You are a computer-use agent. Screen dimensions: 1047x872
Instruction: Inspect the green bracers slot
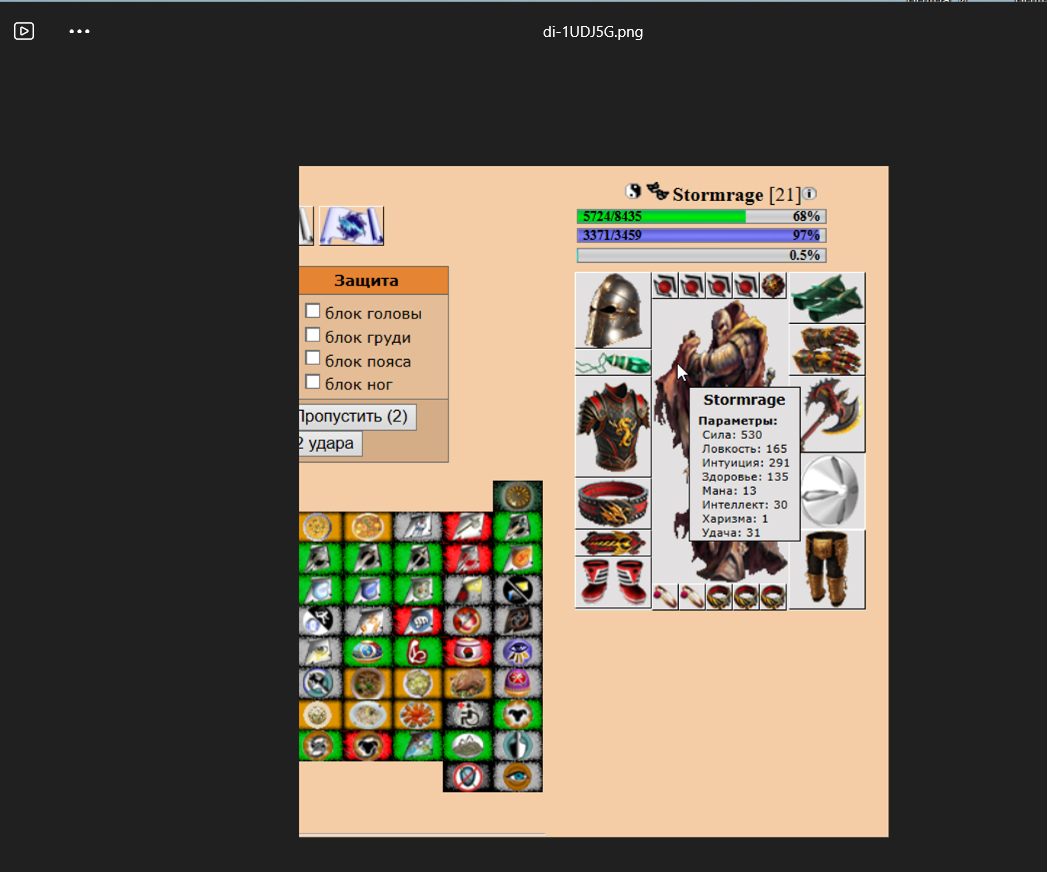point(827,298)
